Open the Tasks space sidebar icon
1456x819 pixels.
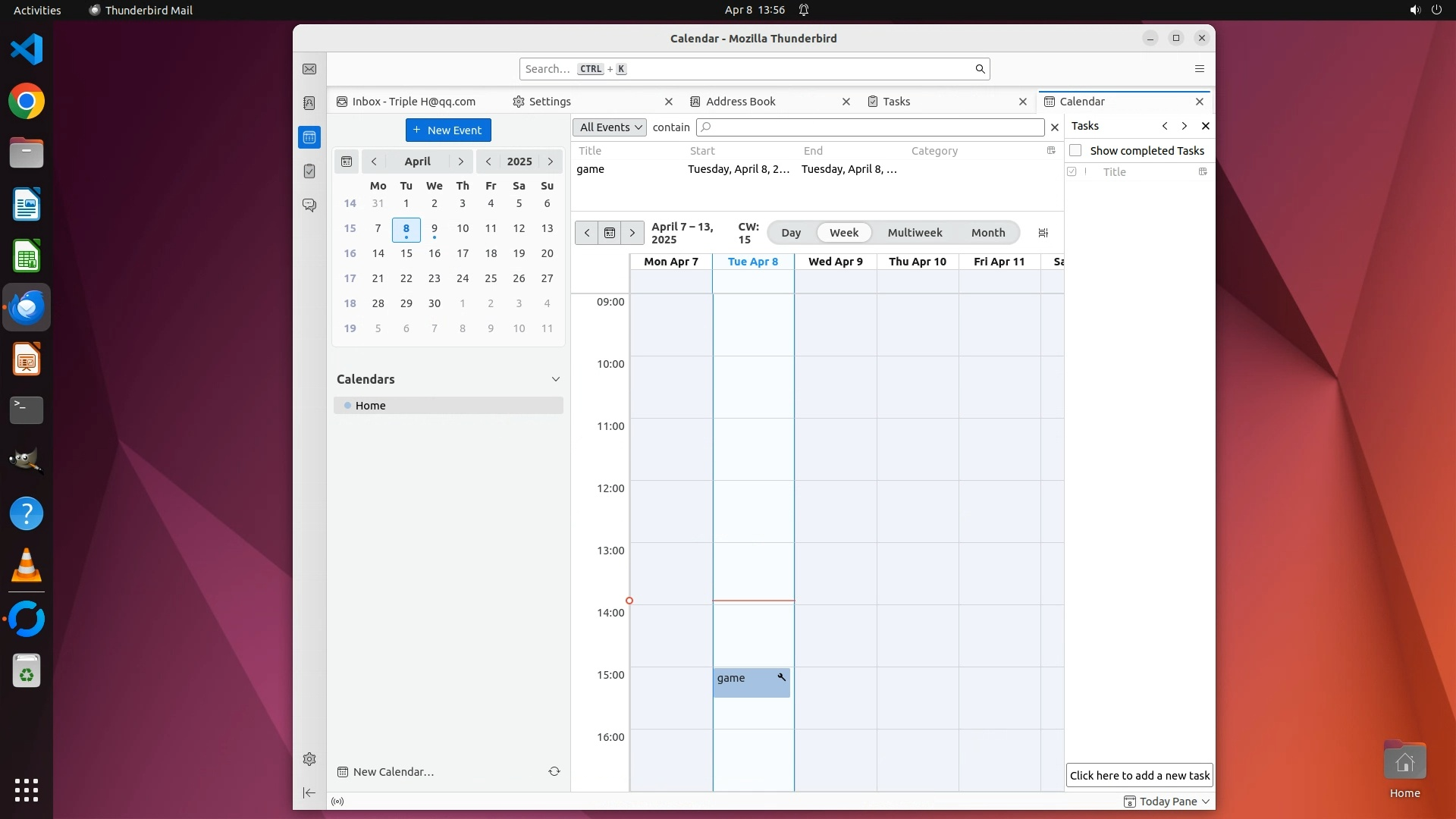tap(309, 171)
